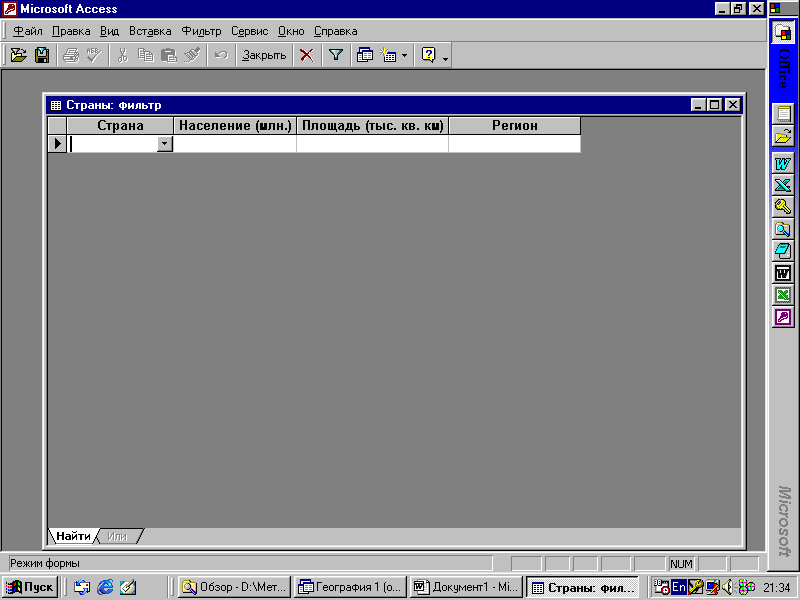Viewport: 800px width, 600px height.
Task: Click the Страны: фил... taskbar button
Action: pyautogui.click(x=583, y=587)
